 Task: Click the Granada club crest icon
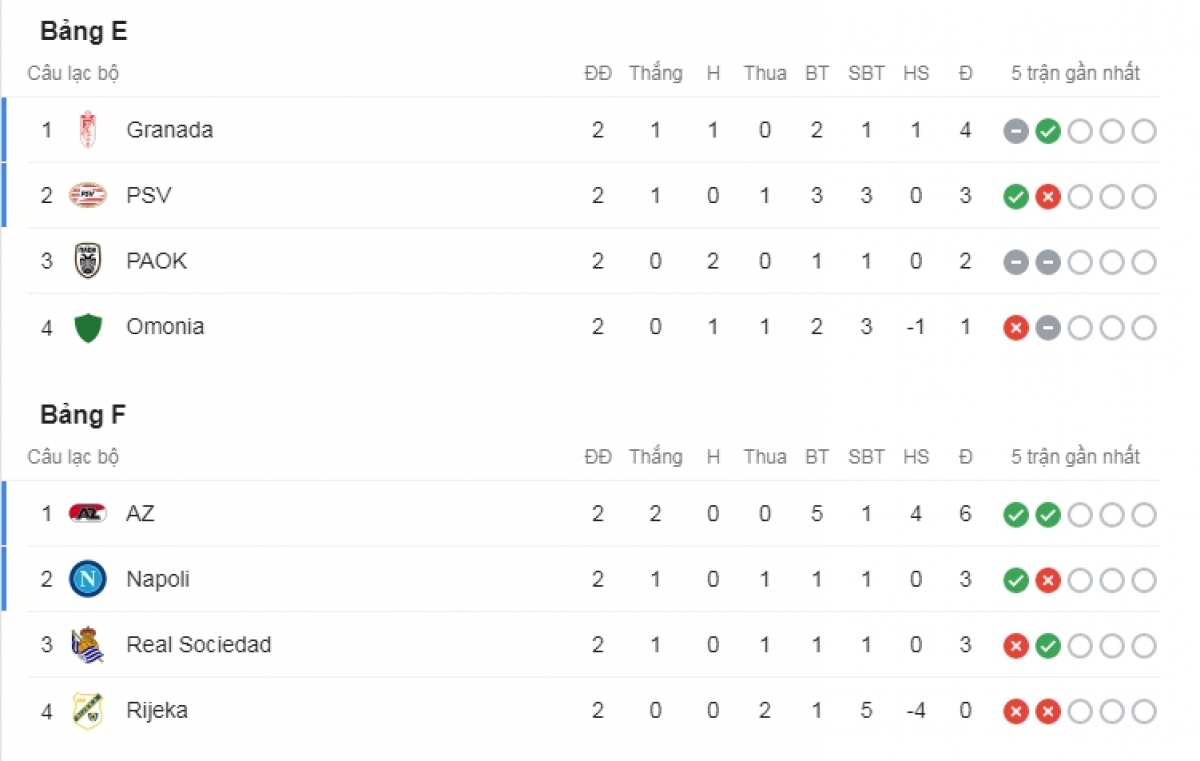tap(88, 130)
